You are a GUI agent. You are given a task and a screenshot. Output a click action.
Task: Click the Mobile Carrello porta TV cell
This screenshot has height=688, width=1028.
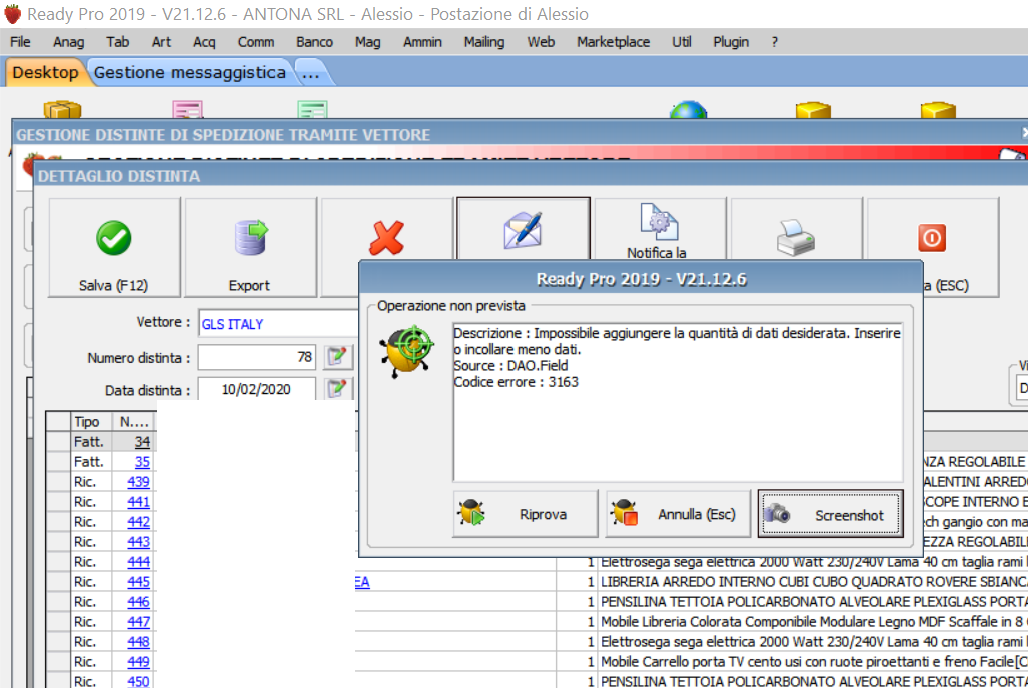813,662
